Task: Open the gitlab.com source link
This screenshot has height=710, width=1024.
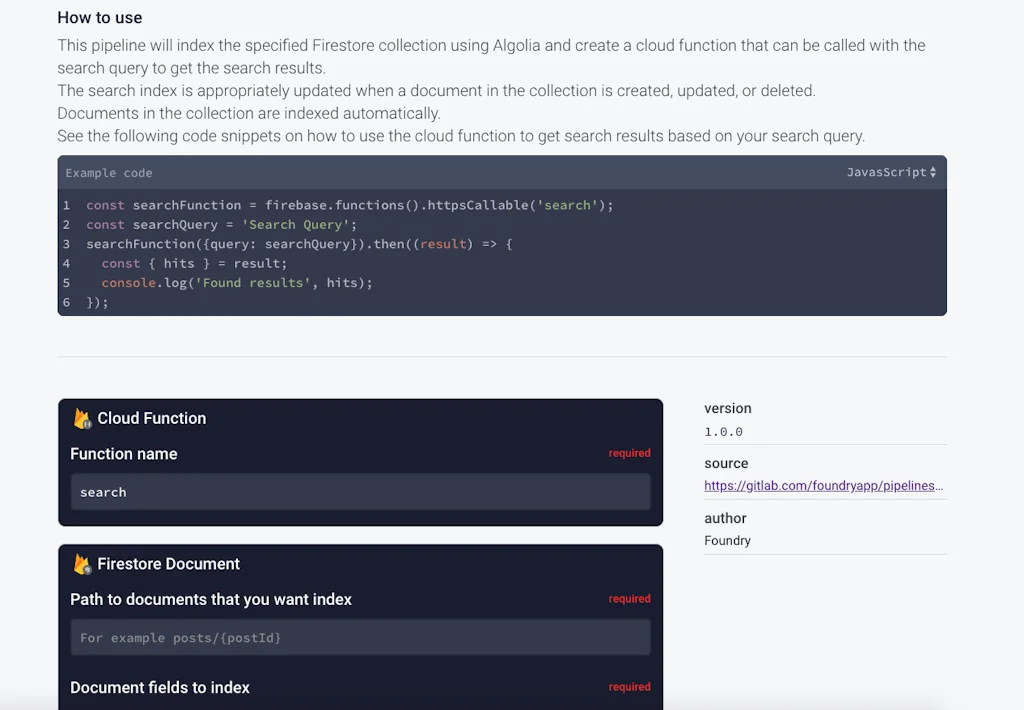Action: click(x=823, y=486)
